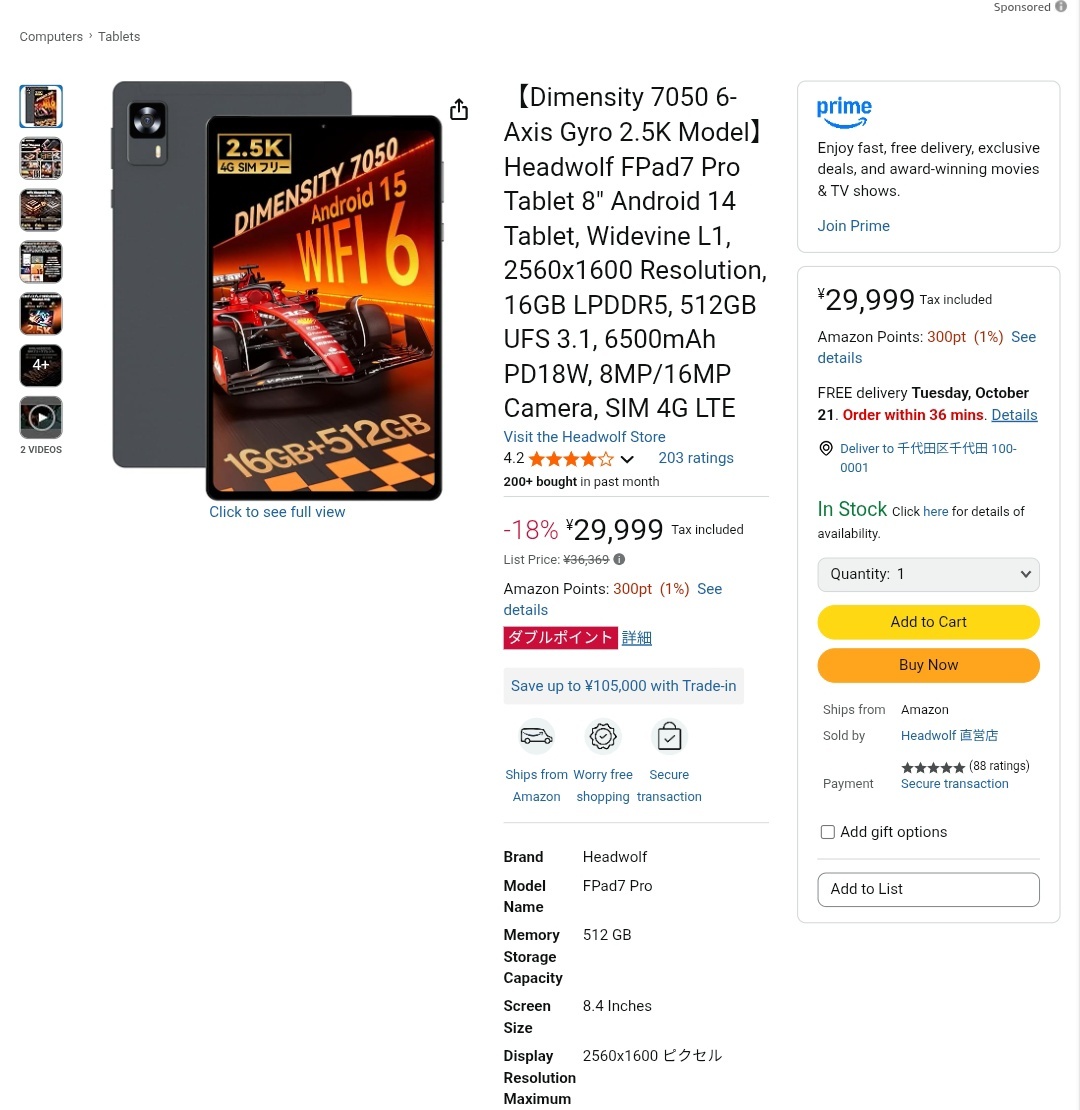Screen dimensions: 1080x1110
Task: Click the delivery location pin icon
Action: click(825, 448)
